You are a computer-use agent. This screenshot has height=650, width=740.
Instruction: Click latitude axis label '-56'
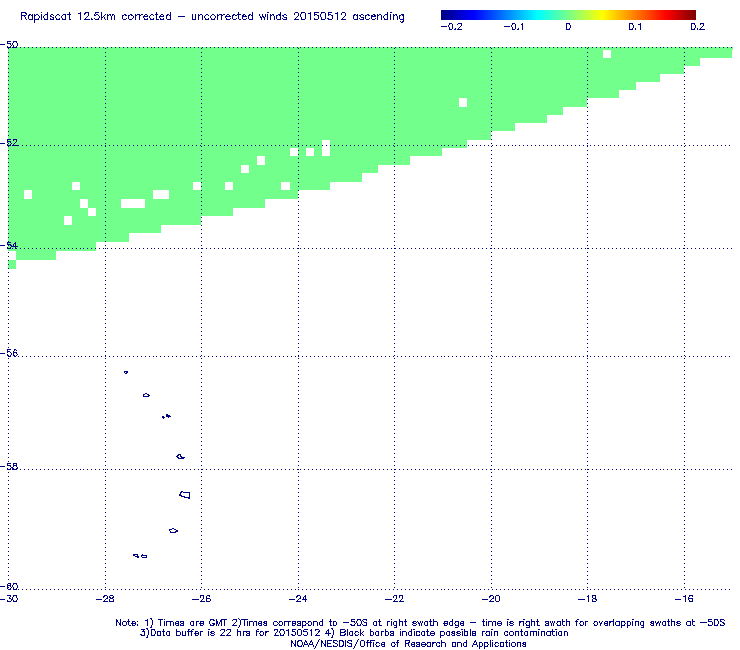tap(9, 353)
